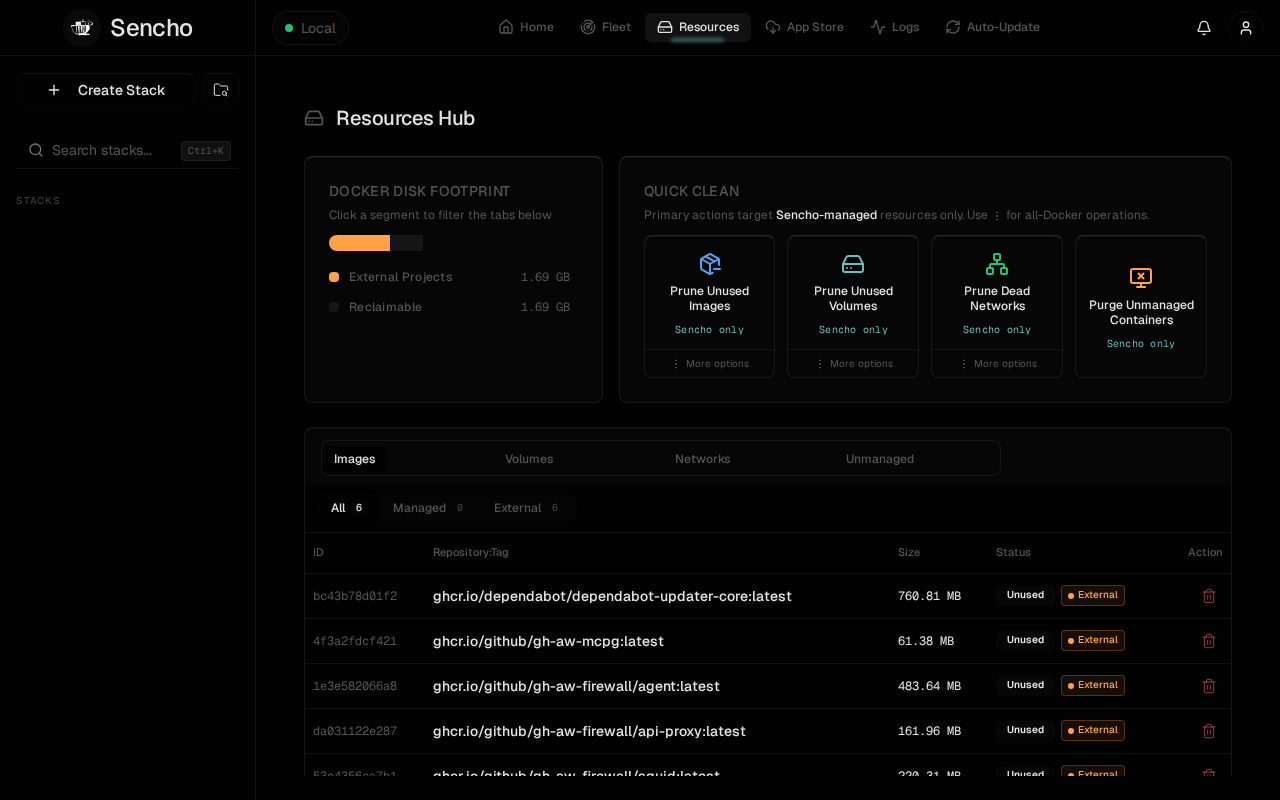Click the 61.38 MB size value
Image resolution: width=1280 pixels, height=800 pixels.
[926, 642]
